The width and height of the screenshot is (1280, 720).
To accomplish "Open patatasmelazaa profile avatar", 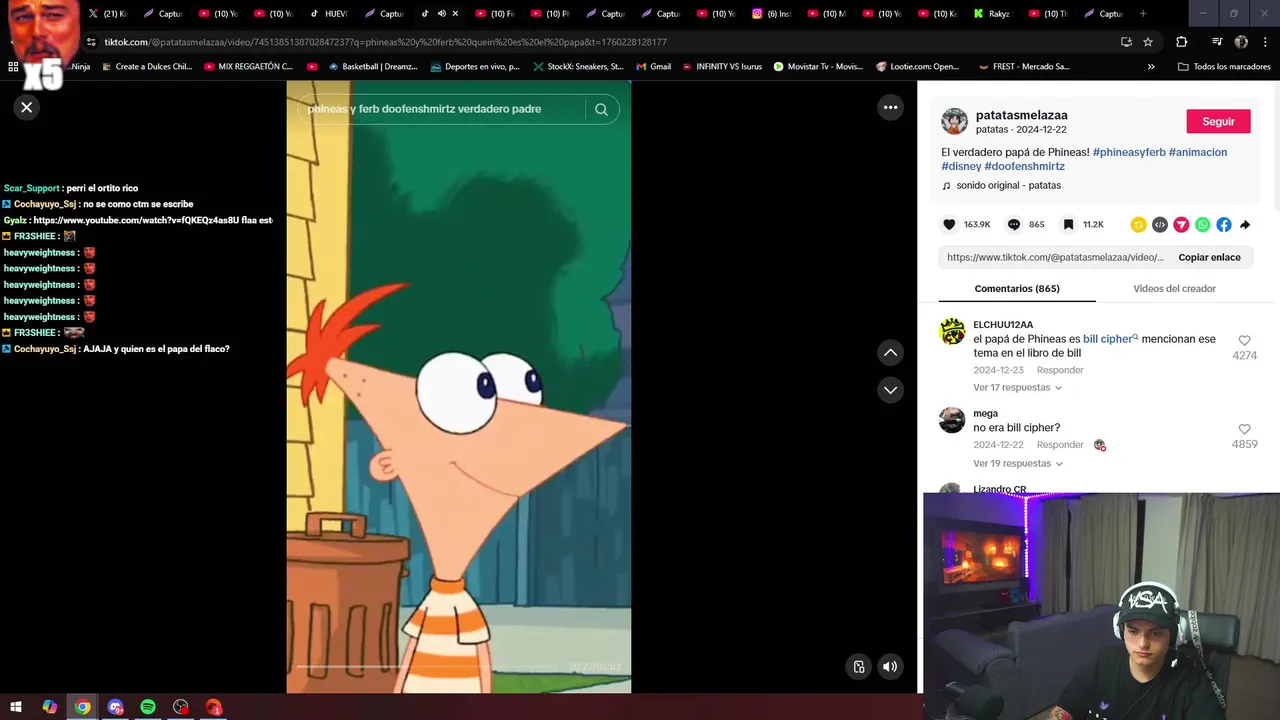I will click(954, 121).
